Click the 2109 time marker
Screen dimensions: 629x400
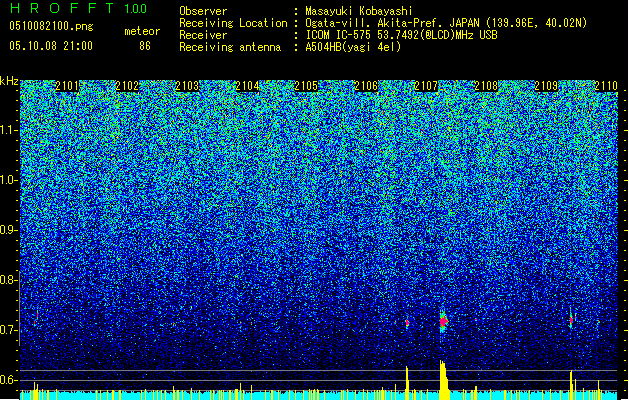click(x=546, y=86)
